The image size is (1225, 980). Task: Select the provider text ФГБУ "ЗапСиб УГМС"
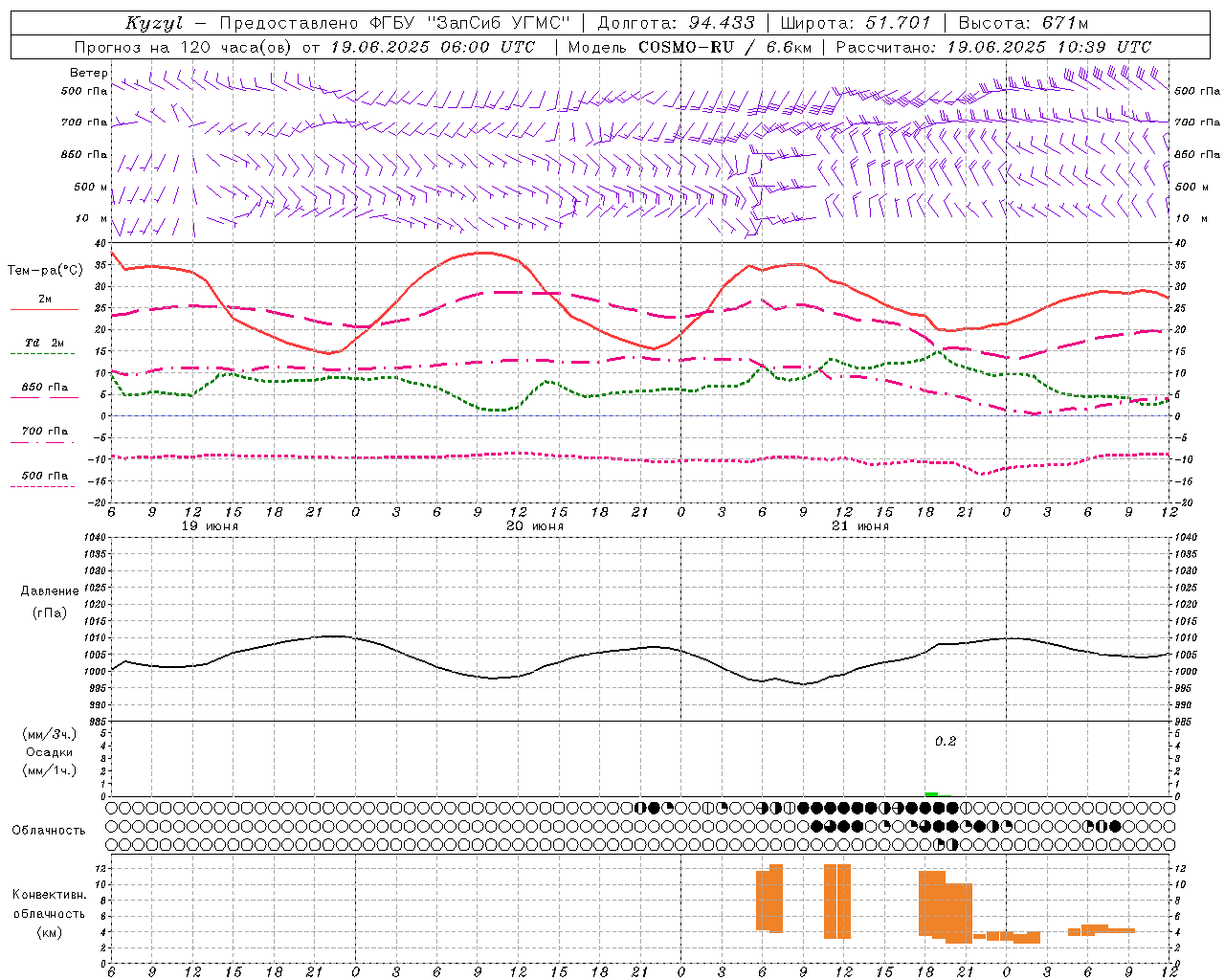(469, 23)
